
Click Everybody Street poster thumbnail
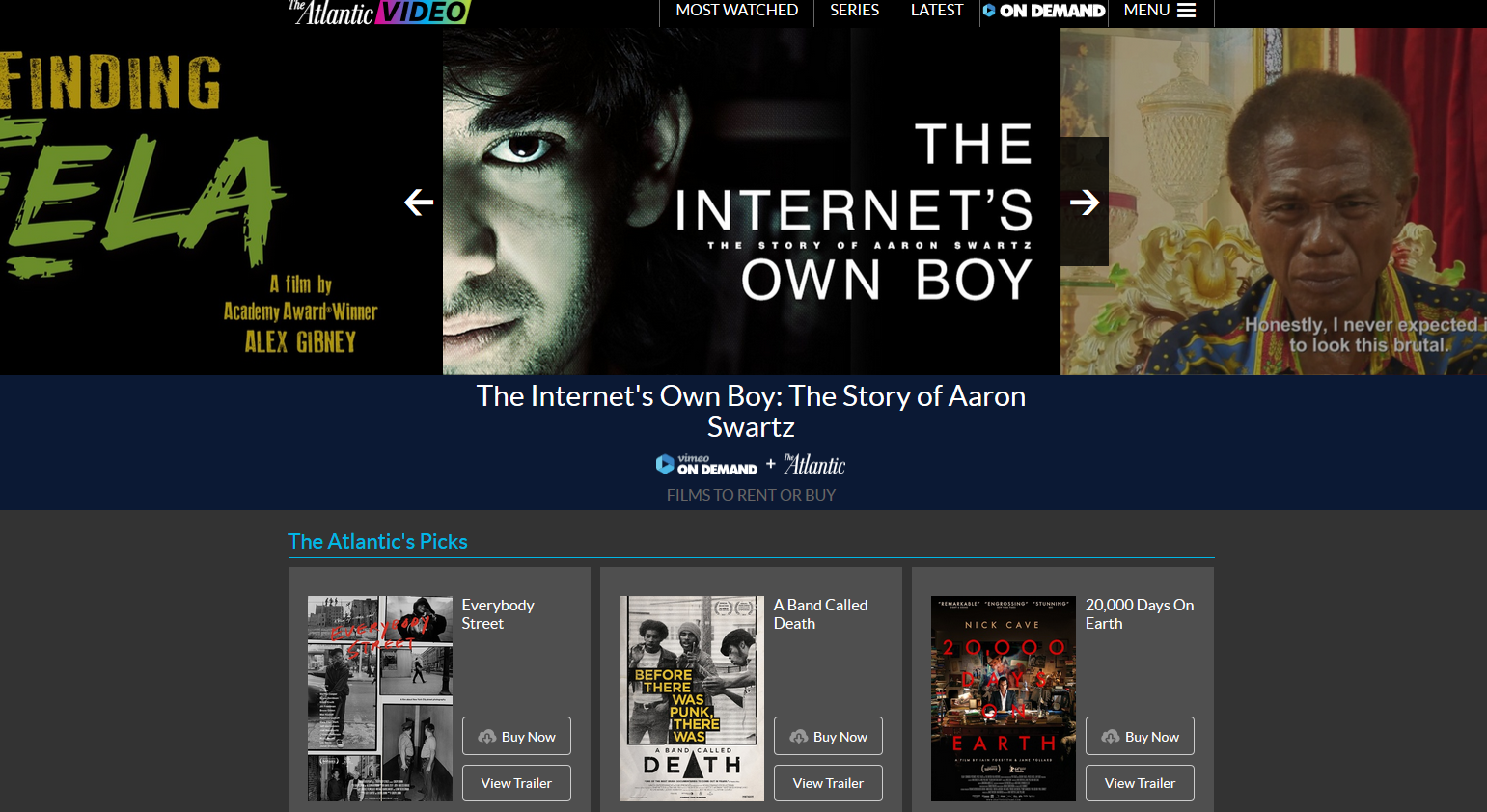tap(380, 699)
